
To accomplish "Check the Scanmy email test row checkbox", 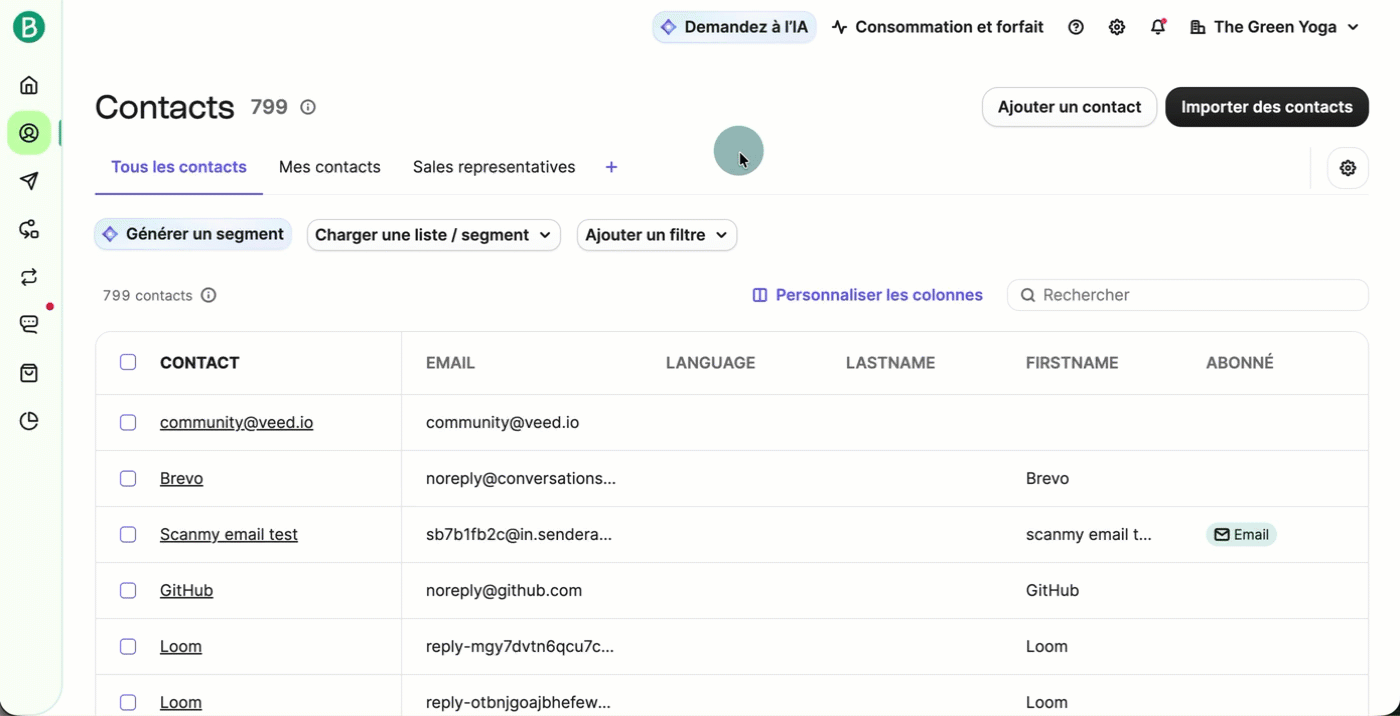I will pos(128,534).
